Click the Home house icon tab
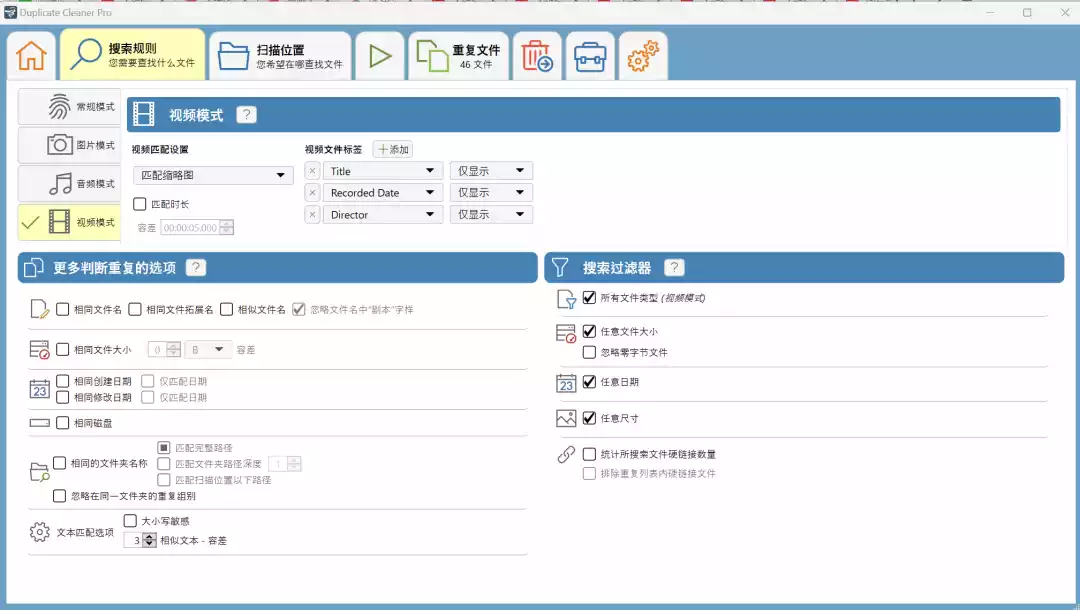This screenshot has width=1080, height=610. coord(31,56)
